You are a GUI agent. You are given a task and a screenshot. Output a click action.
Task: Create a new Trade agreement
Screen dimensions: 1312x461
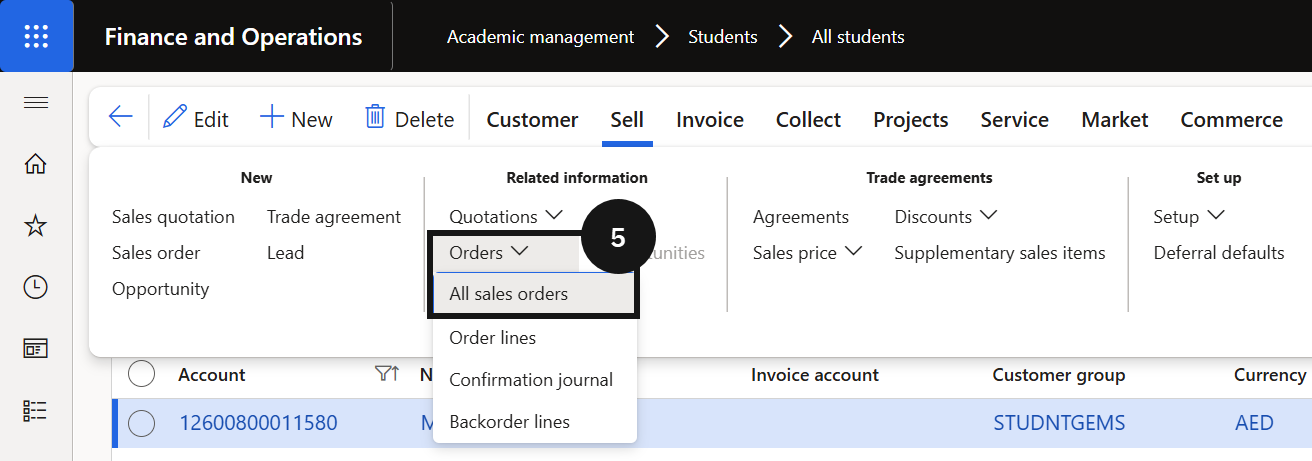[334, 217]
